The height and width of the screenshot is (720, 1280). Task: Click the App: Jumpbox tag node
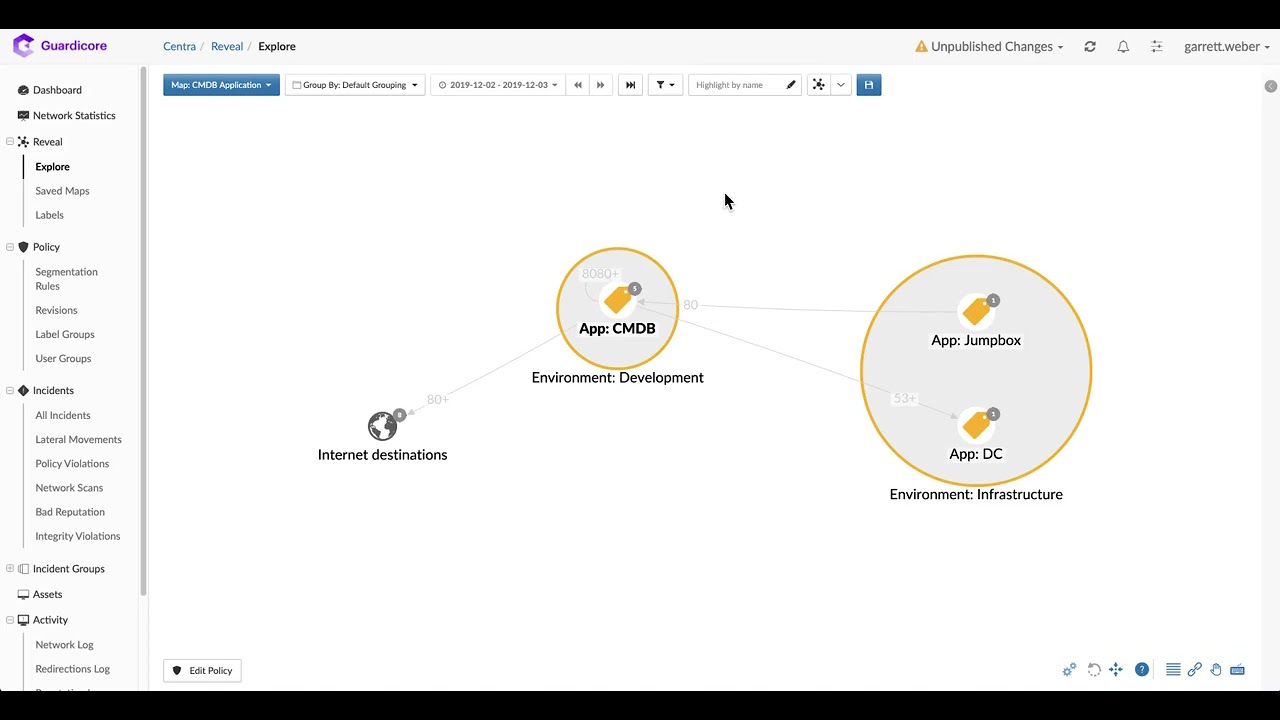click(976, 312)
